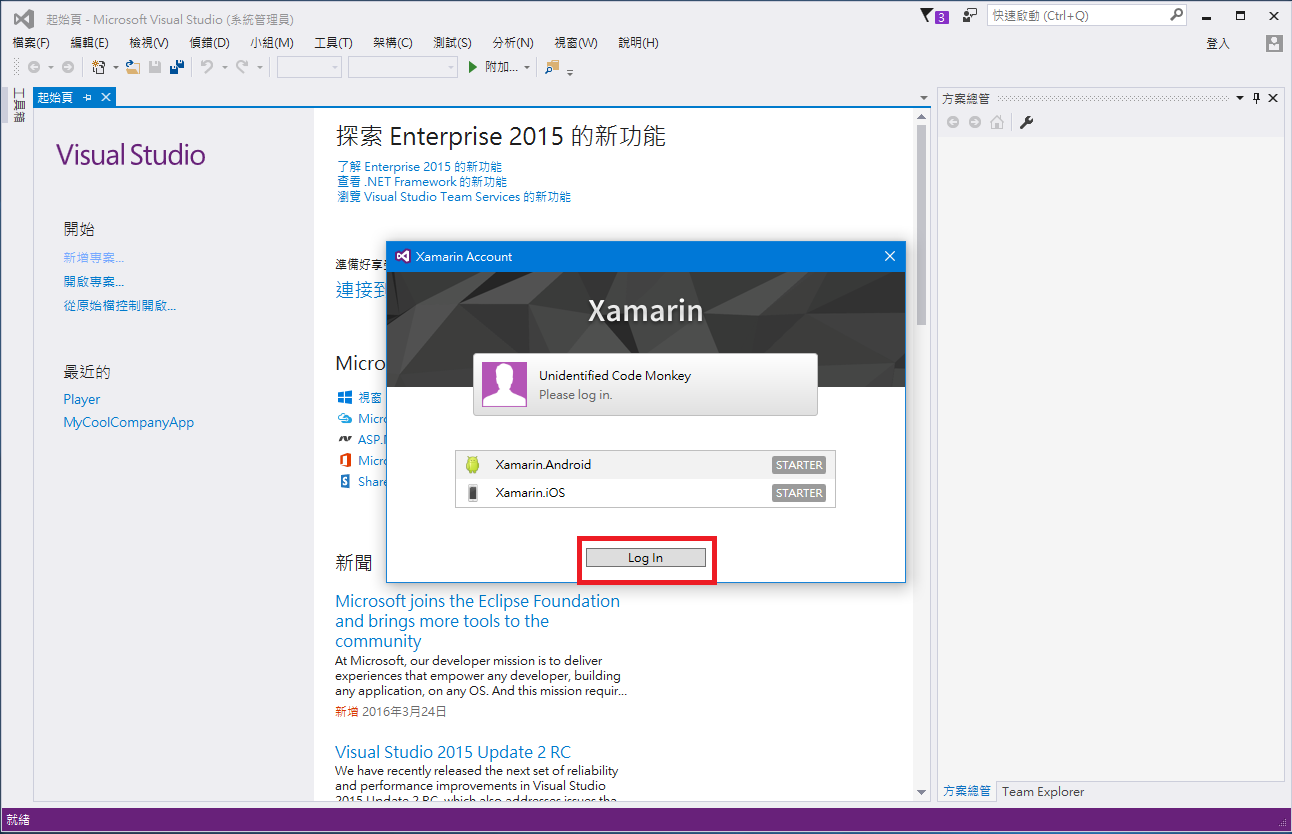Click the account avatar icon at top right
Image resolution: width=1292 pixels, height=834 pixels.
point(1273,43)
